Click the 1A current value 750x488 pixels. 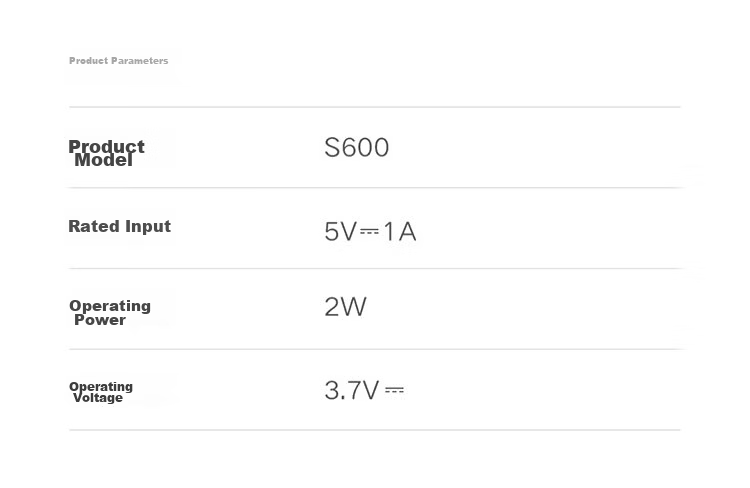pyautogui.click(x=400, y=232)
